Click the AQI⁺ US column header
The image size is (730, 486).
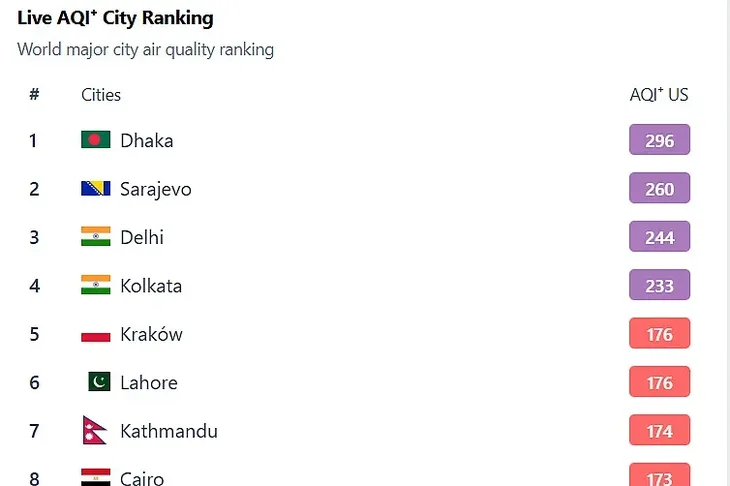click(x=658, y=95)
